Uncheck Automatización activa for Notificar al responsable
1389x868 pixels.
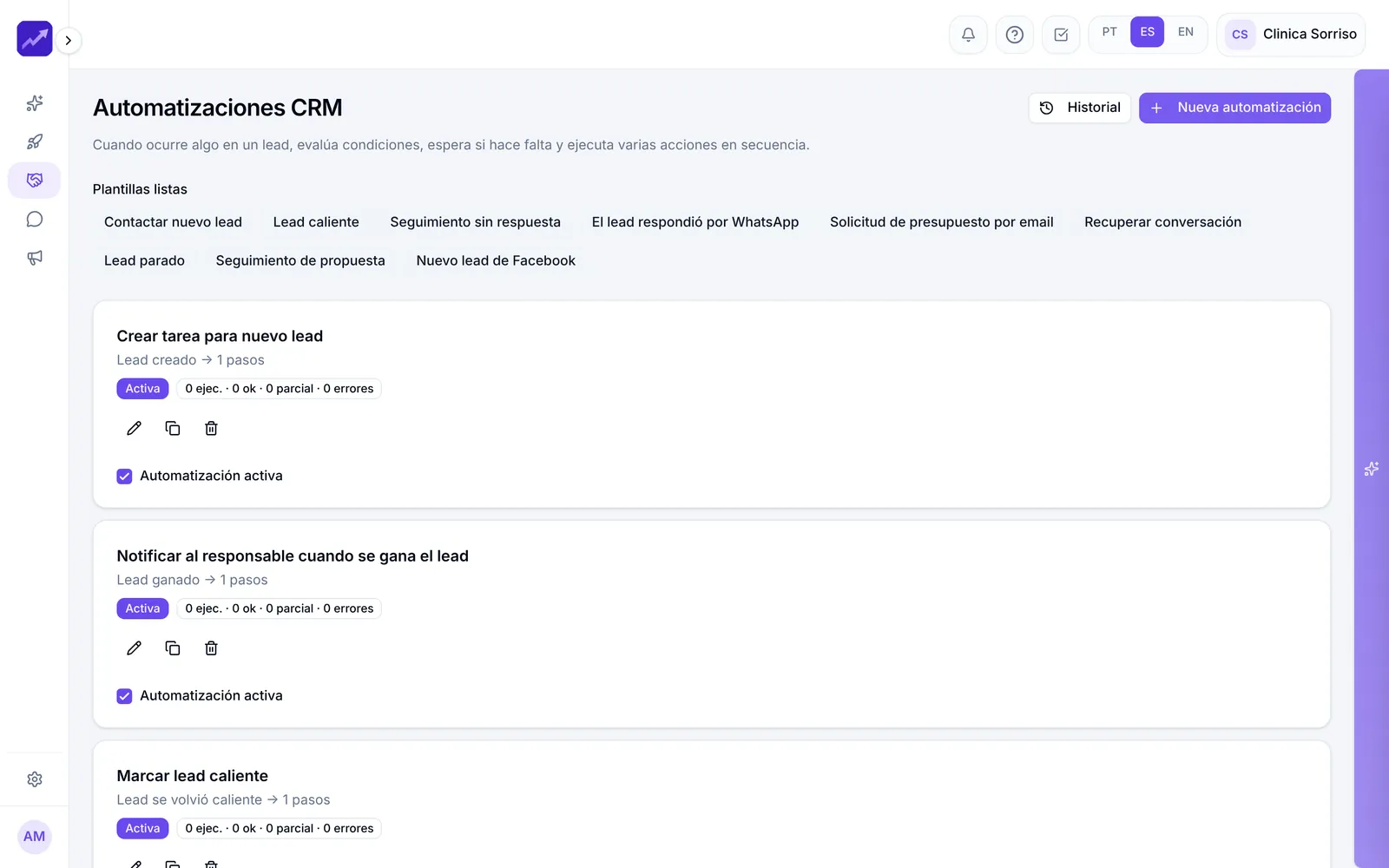(124, 696)
